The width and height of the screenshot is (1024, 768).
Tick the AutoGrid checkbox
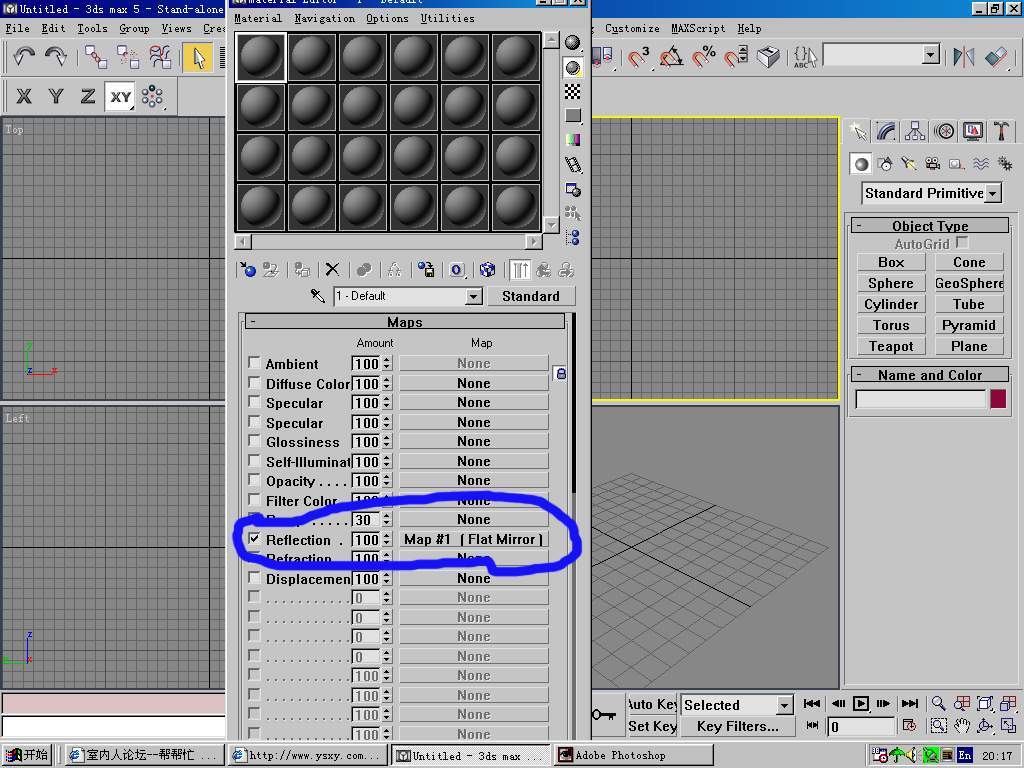click(x=962, y=242)
